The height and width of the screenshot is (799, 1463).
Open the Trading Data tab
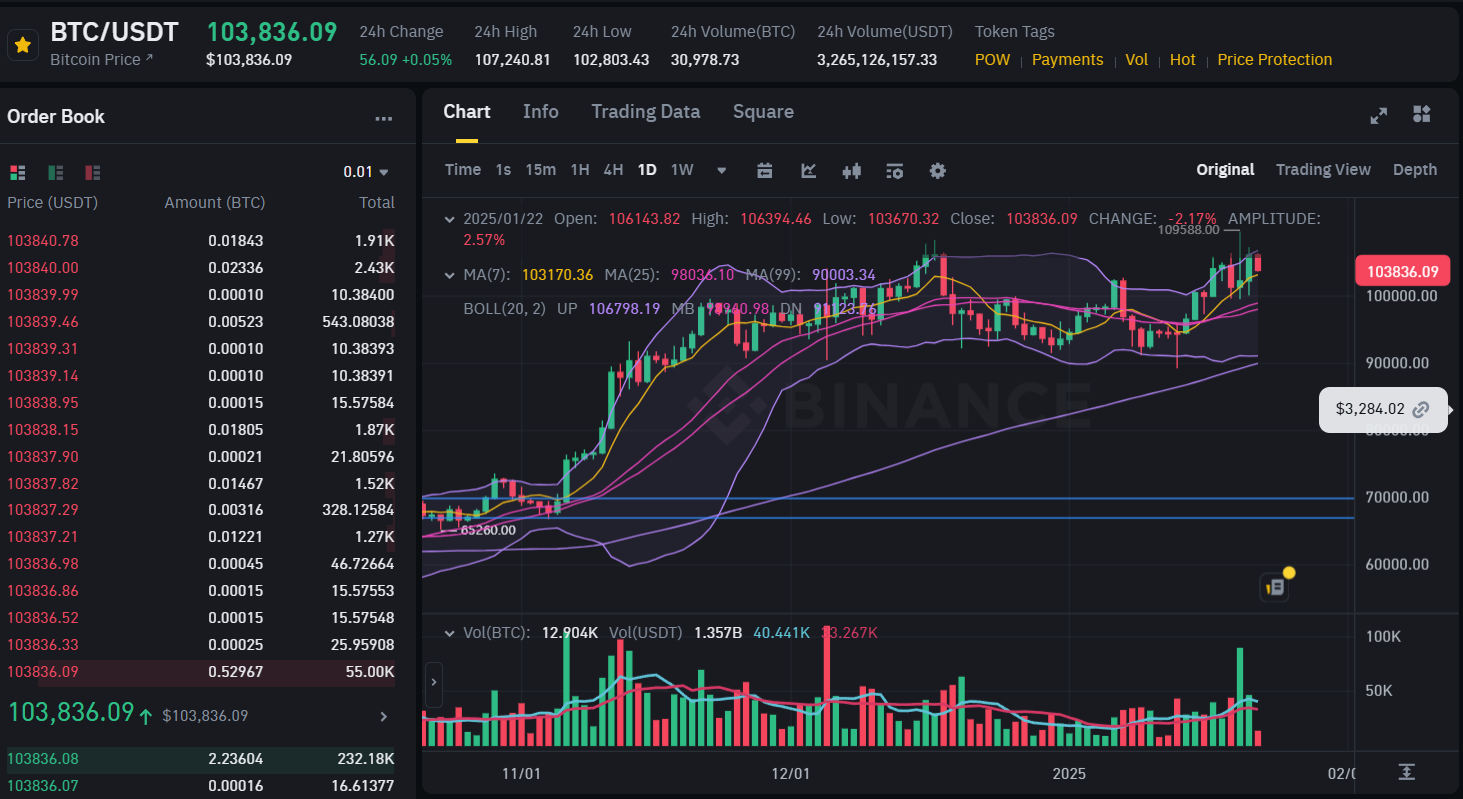pos(646,111)
